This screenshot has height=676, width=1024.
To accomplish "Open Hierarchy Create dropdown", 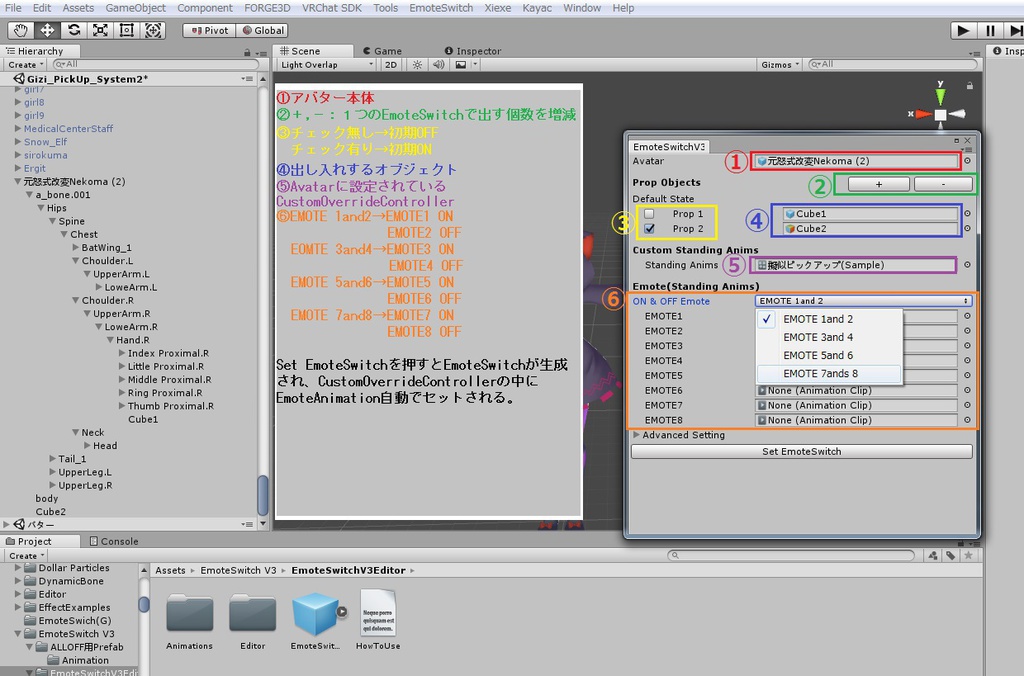I will [x=25, y=65].
